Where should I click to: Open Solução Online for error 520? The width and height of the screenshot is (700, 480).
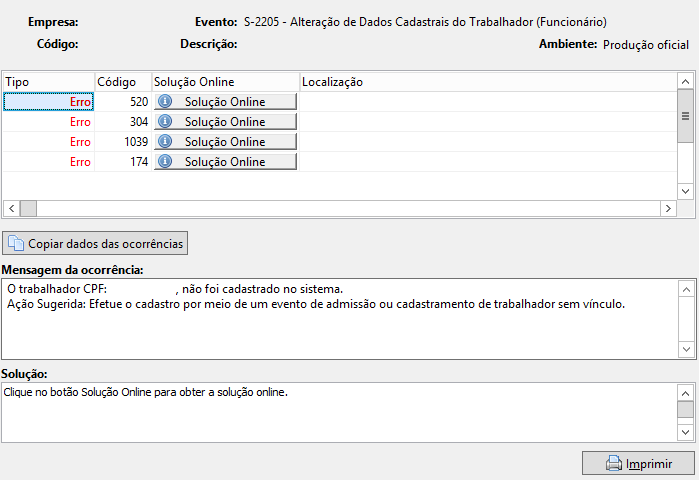225,102
